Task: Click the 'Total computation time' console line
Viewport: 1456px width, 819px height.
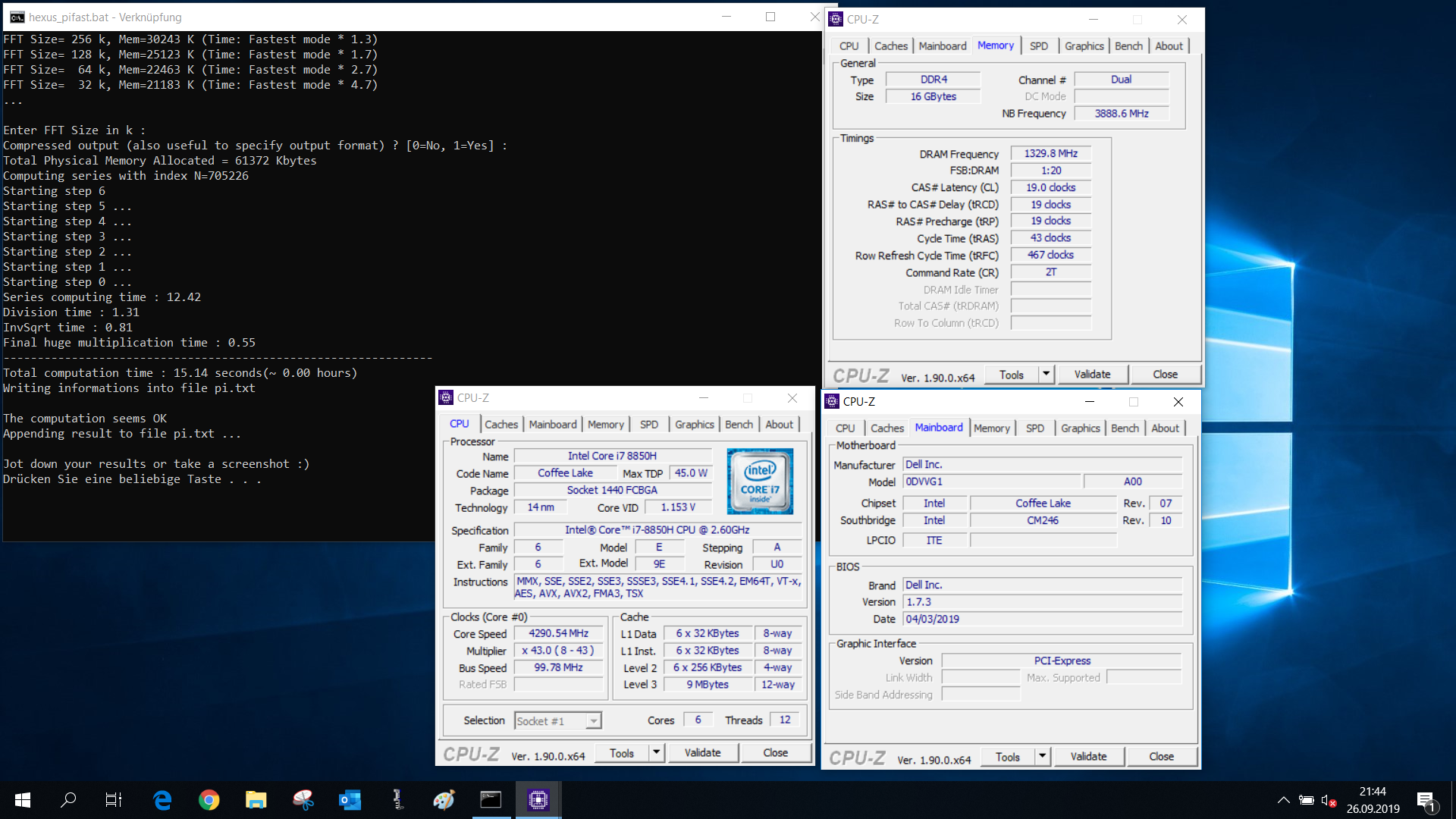Action: (x=180, y=373)
